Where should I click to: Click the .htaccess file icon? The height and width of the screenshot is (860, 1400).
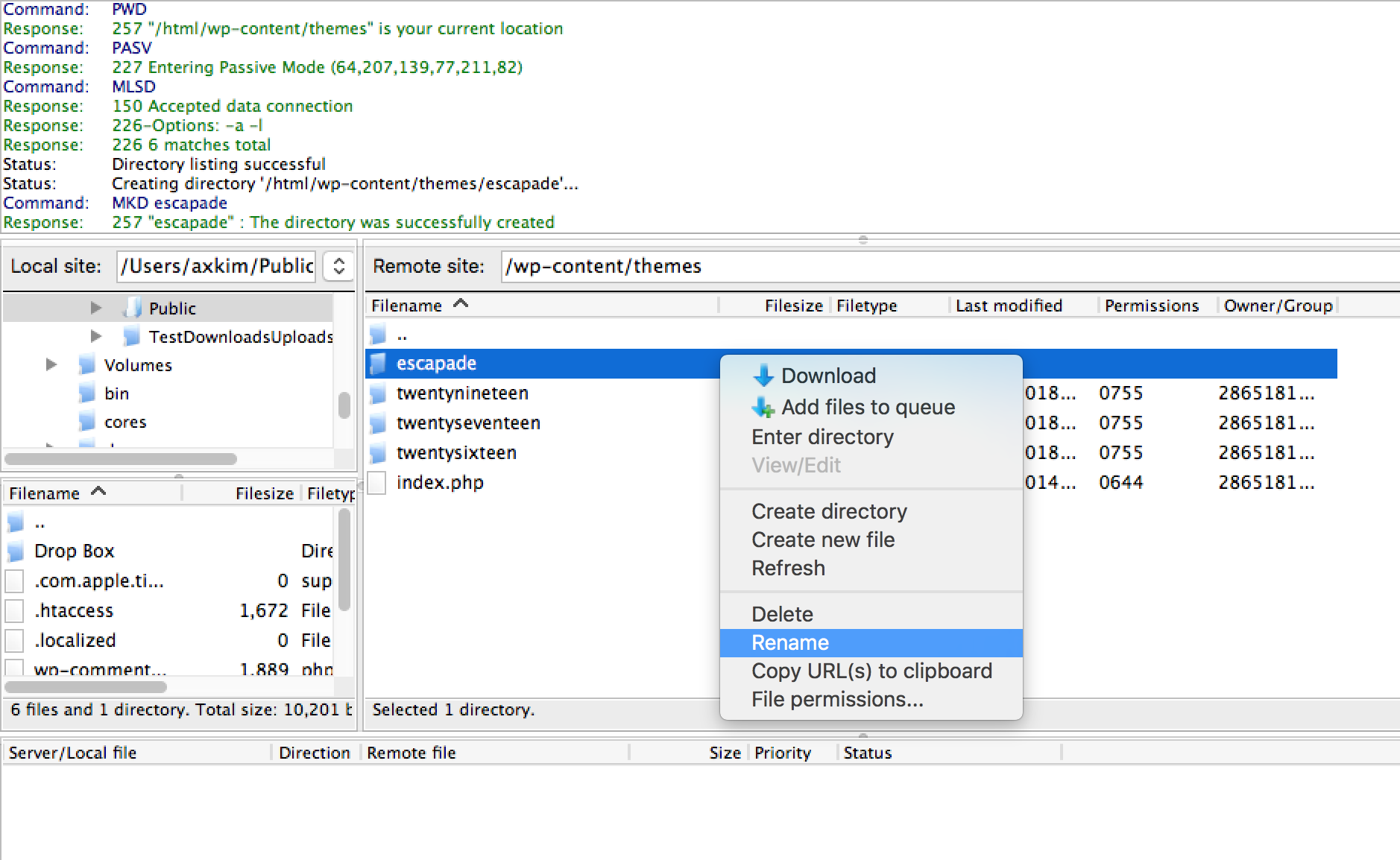click(15, 610)
